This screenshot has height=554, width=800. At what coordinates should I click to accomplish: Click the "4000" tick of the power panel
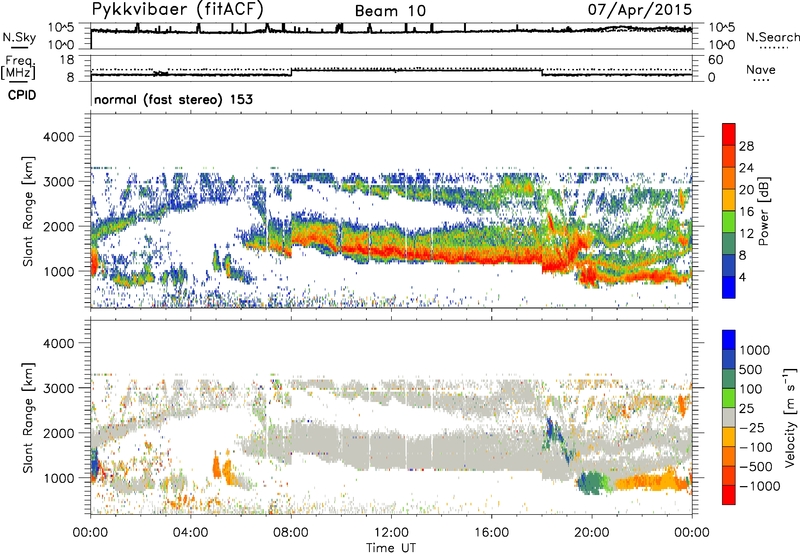coord(59,137)
